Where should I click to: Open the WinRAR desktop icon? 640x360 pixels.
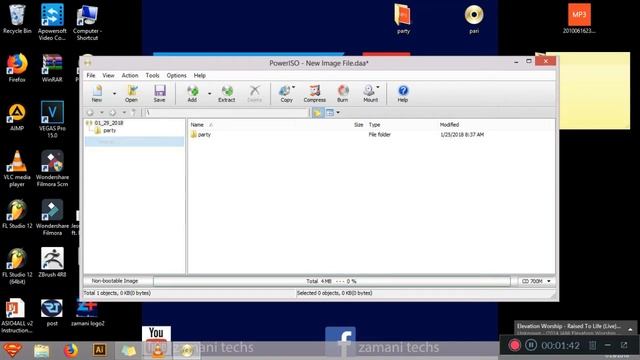(x=52, y=68)
